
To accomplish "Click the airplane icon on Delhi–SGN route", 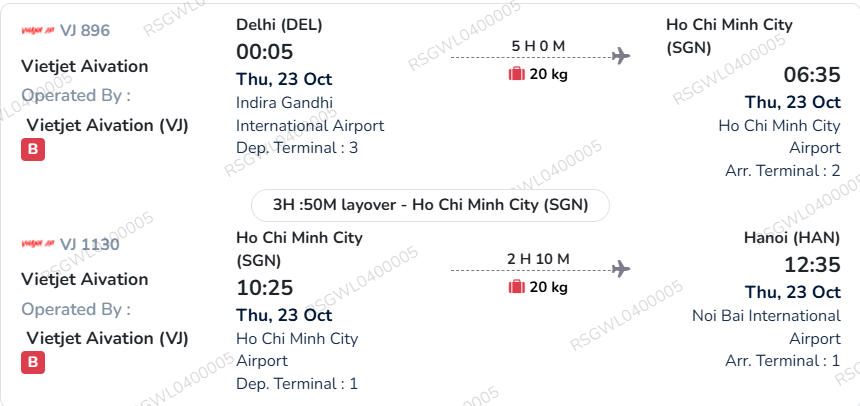I will click(x=621, y=56).
